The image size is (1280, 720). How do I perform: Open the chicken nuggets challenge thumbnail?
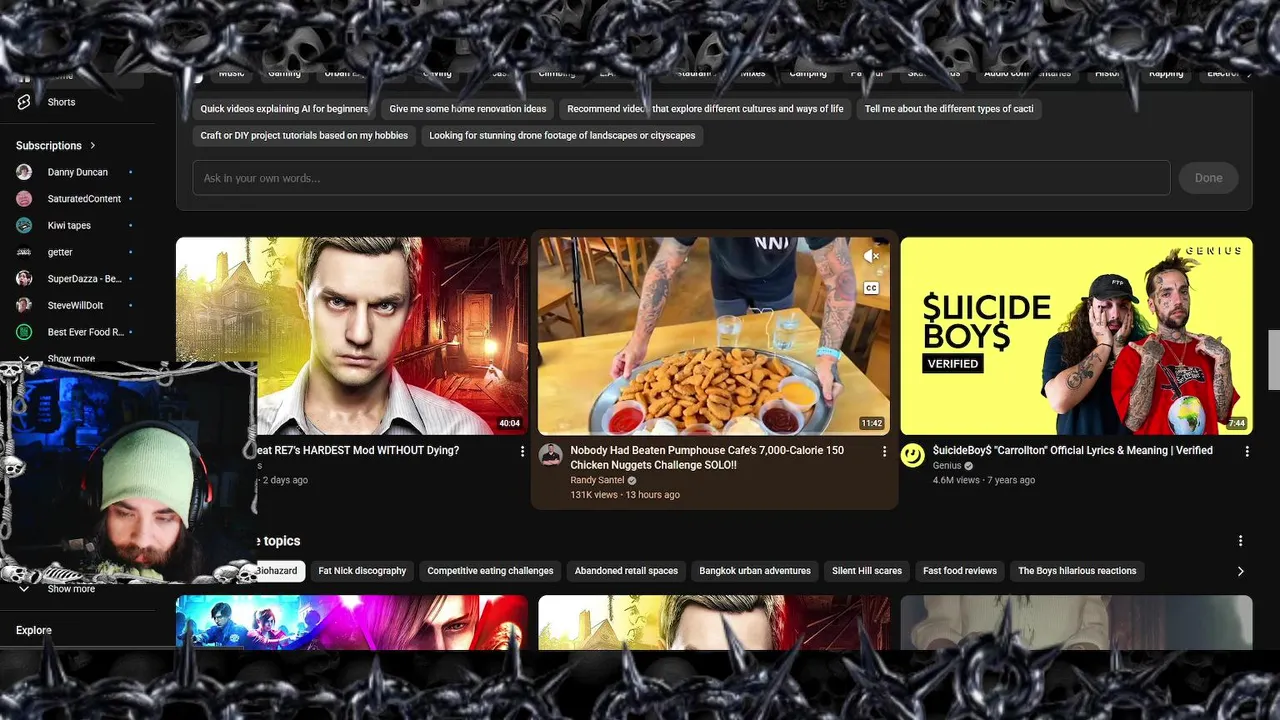click(x=714, y=336)
